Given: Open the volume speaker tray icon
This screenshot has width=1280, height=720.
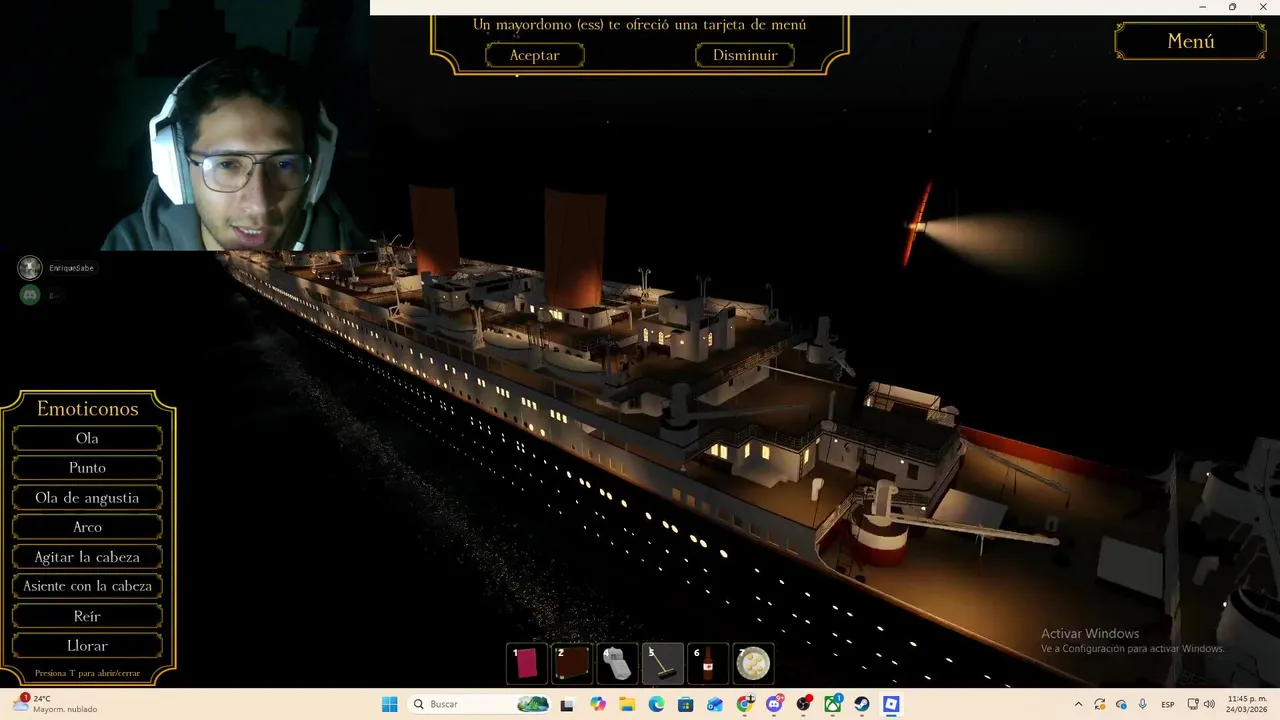Looking at the screenshot, I should (x=1209, y=704).
